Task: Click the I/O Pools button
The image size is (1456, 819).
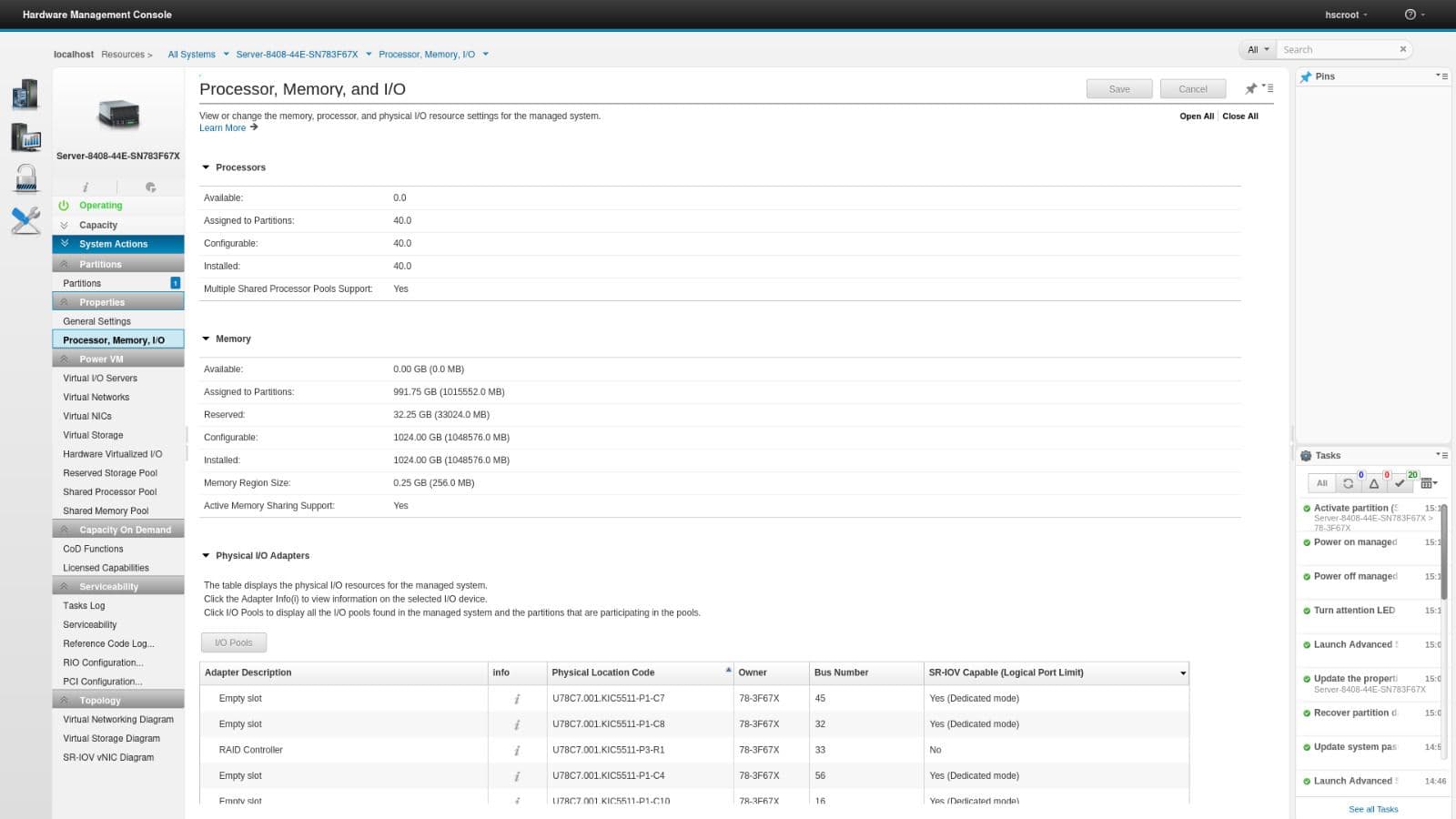Action: [234, 642]
